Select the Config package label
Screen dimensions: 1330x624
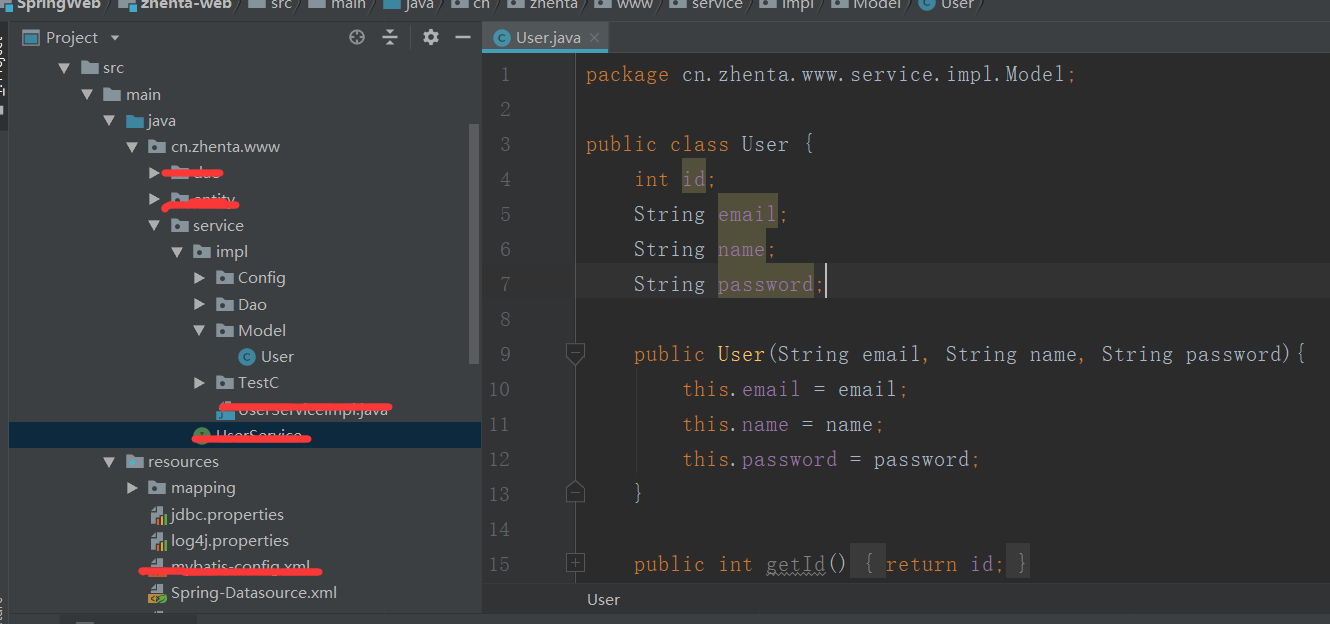pos(262,278)
